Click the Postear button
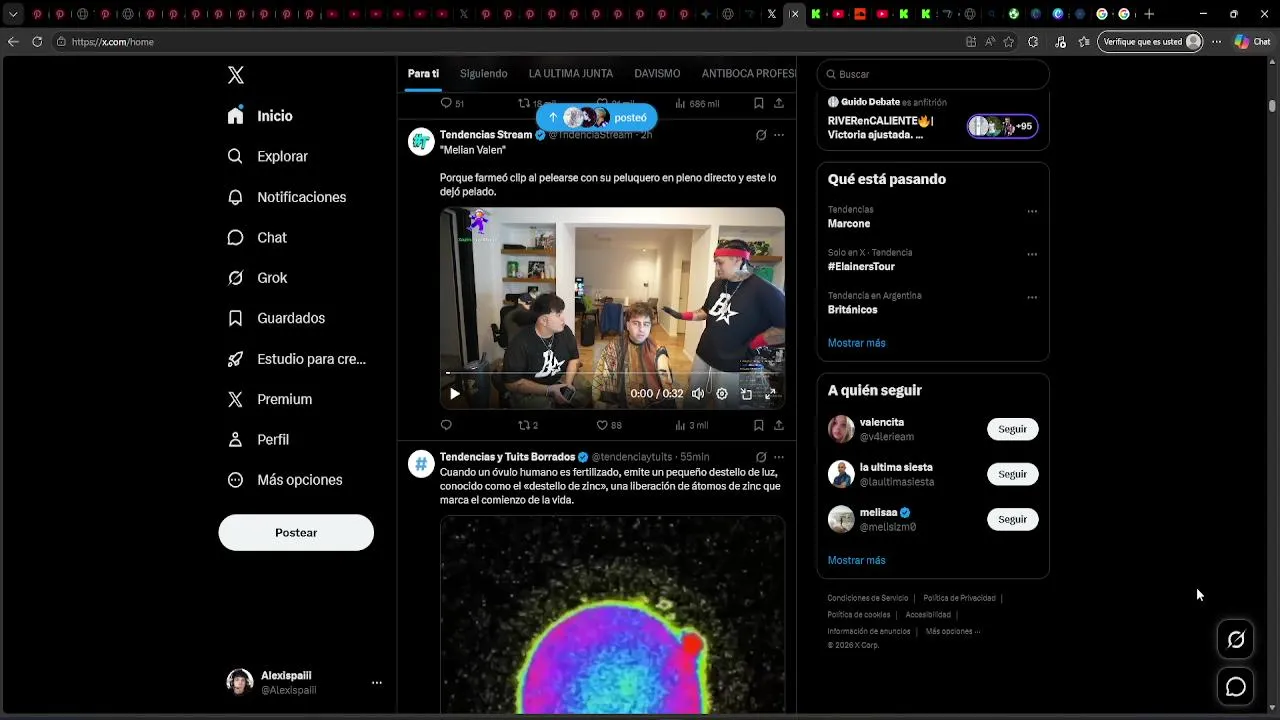1280x720 pixels. [x=296, y=533]
